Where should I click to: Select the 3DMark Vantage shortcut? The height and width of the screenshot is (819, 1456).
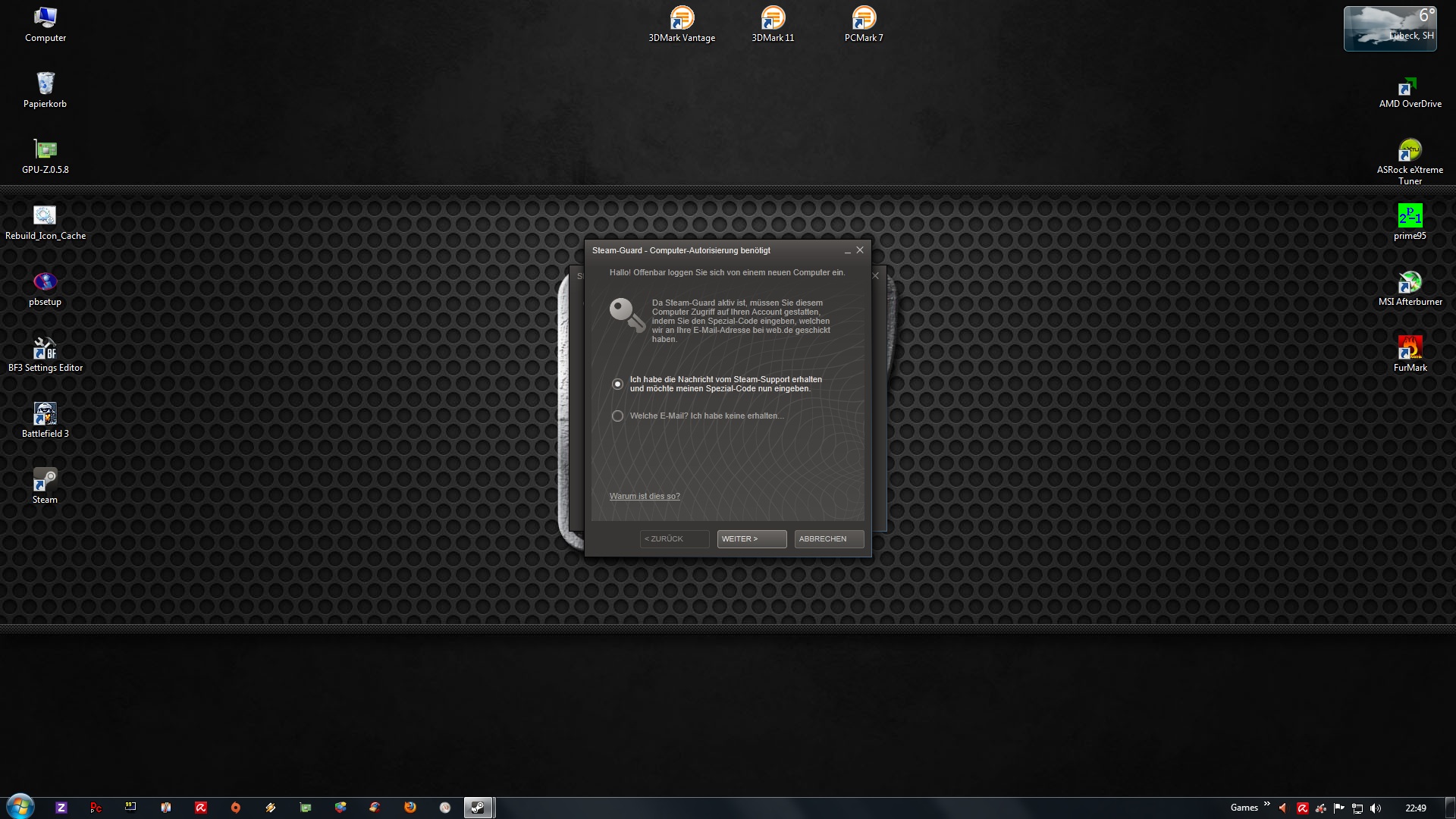click(x=682, y=24)
